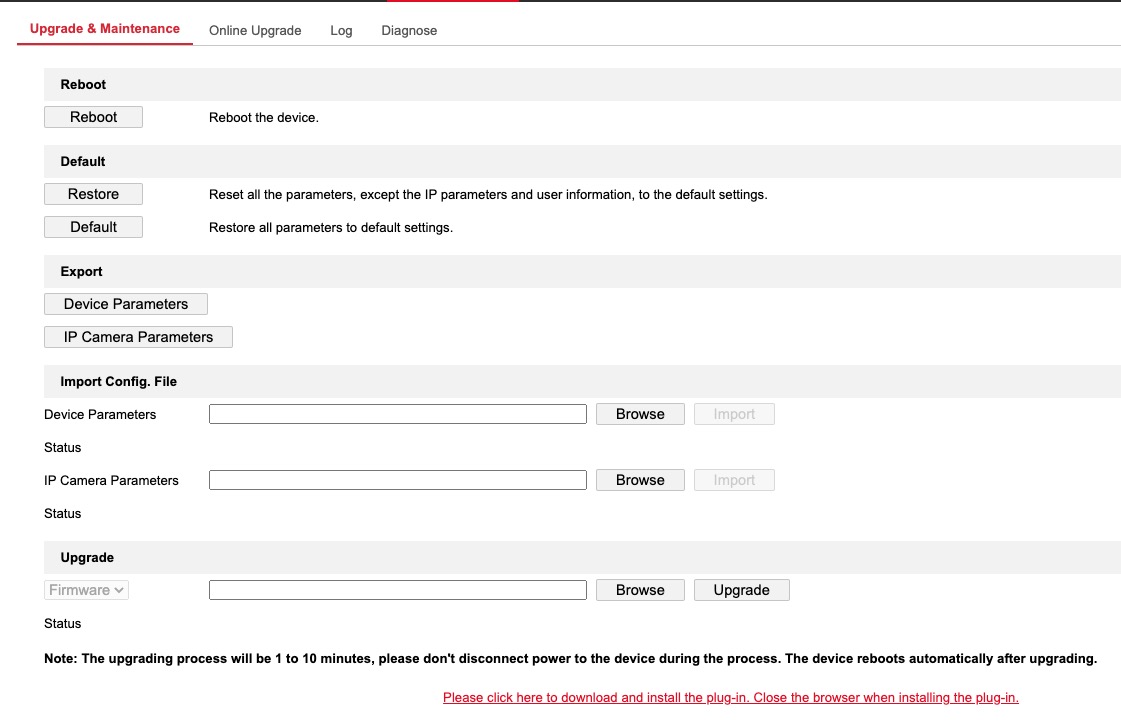Stay on the Upgrade & Maintenance tab
Viewport: 1121px width, 725px height.
click(x=104, y=28)
